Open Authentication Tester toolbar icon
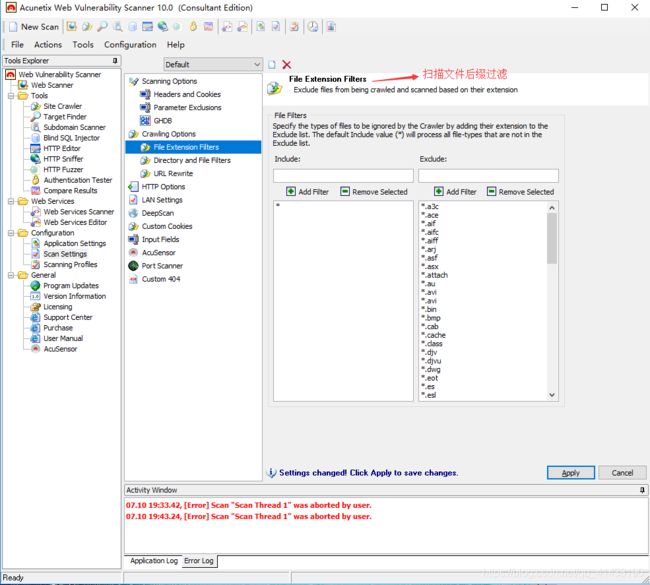Viewport: 650px width, 585px height. 193,27
